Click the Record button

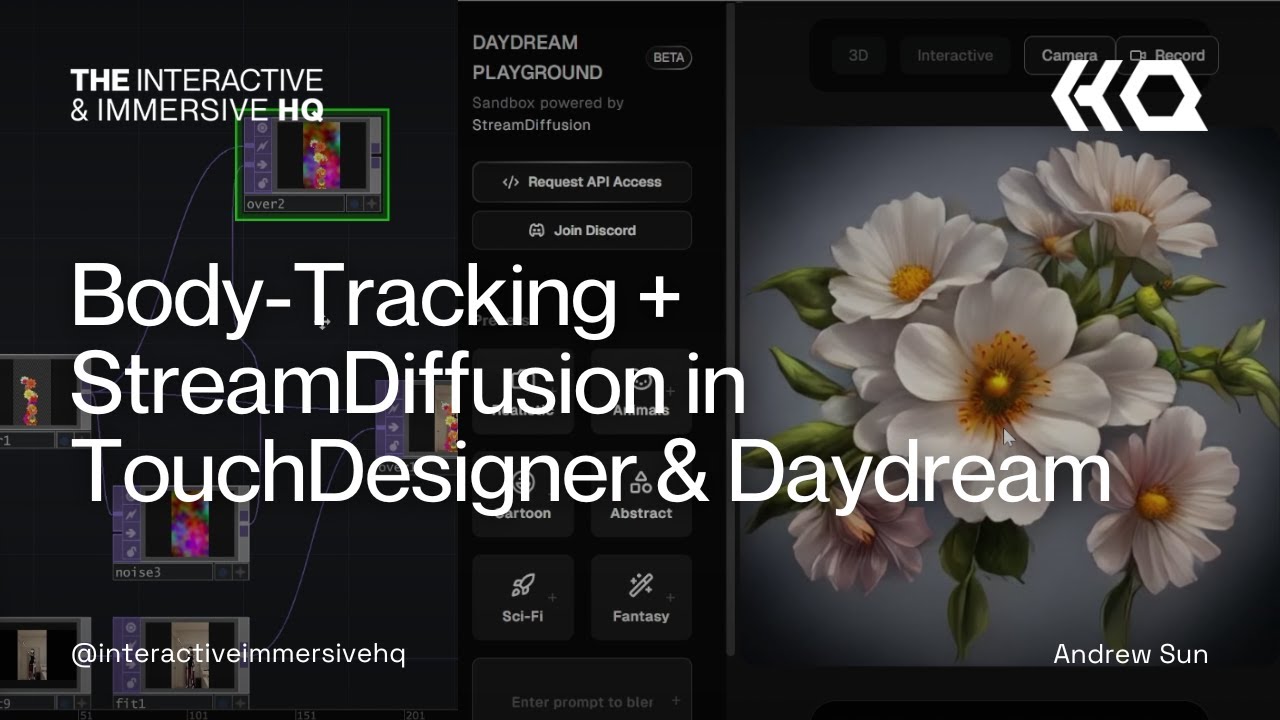1168,56
